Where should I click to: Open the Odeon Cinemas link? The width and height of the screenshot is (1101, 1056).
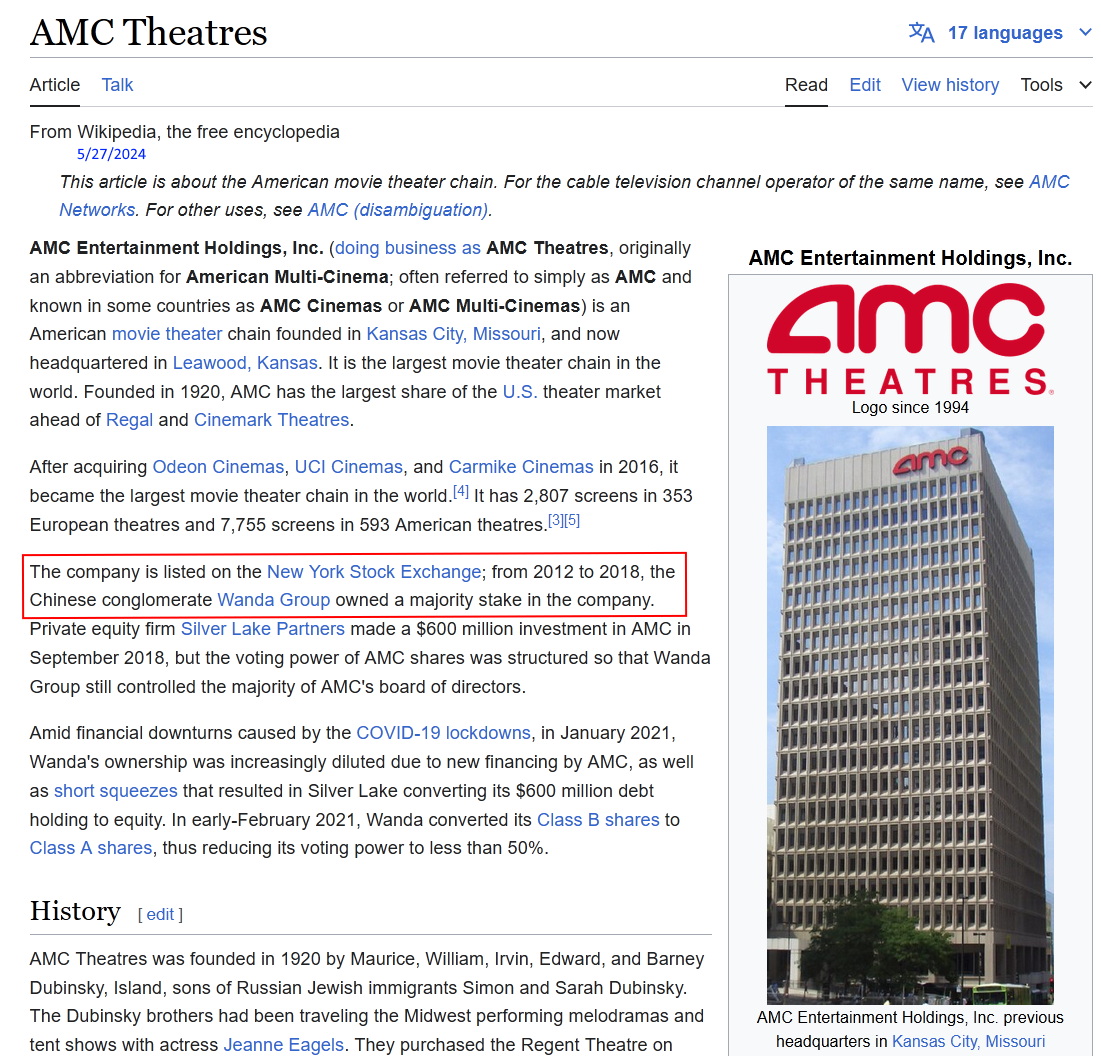coord(218,467)
